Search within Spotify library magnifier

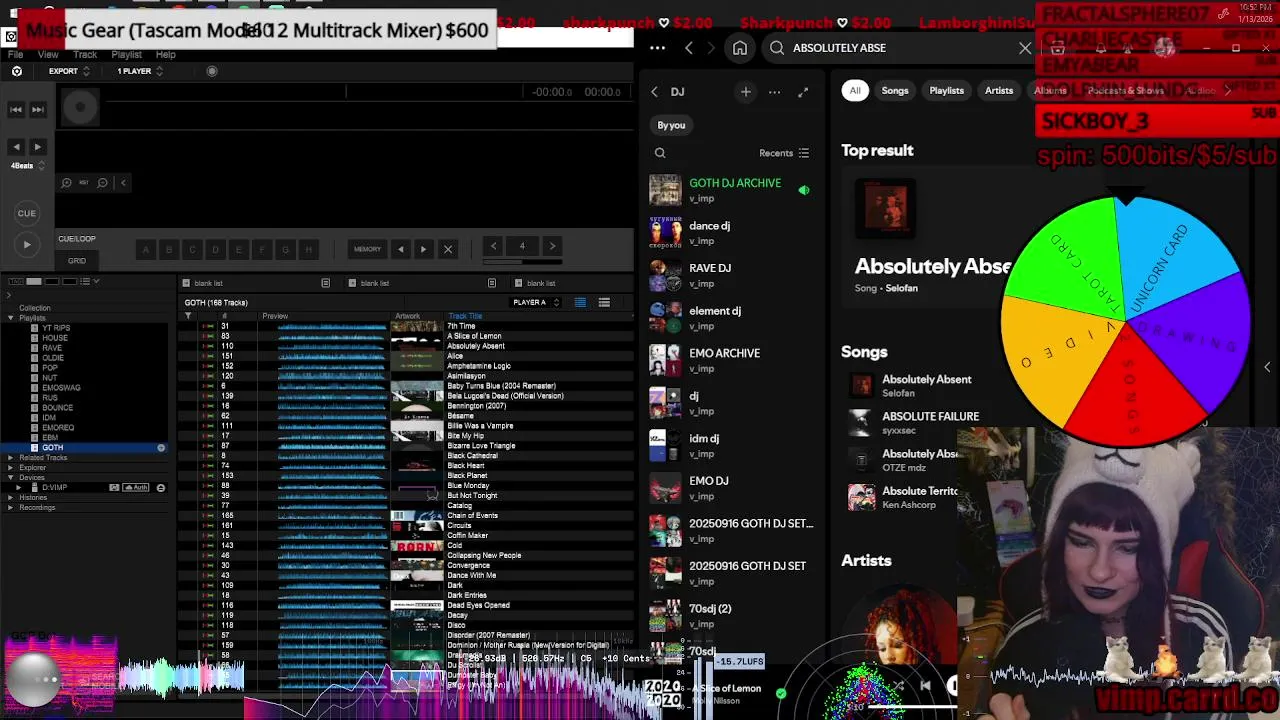660,153
